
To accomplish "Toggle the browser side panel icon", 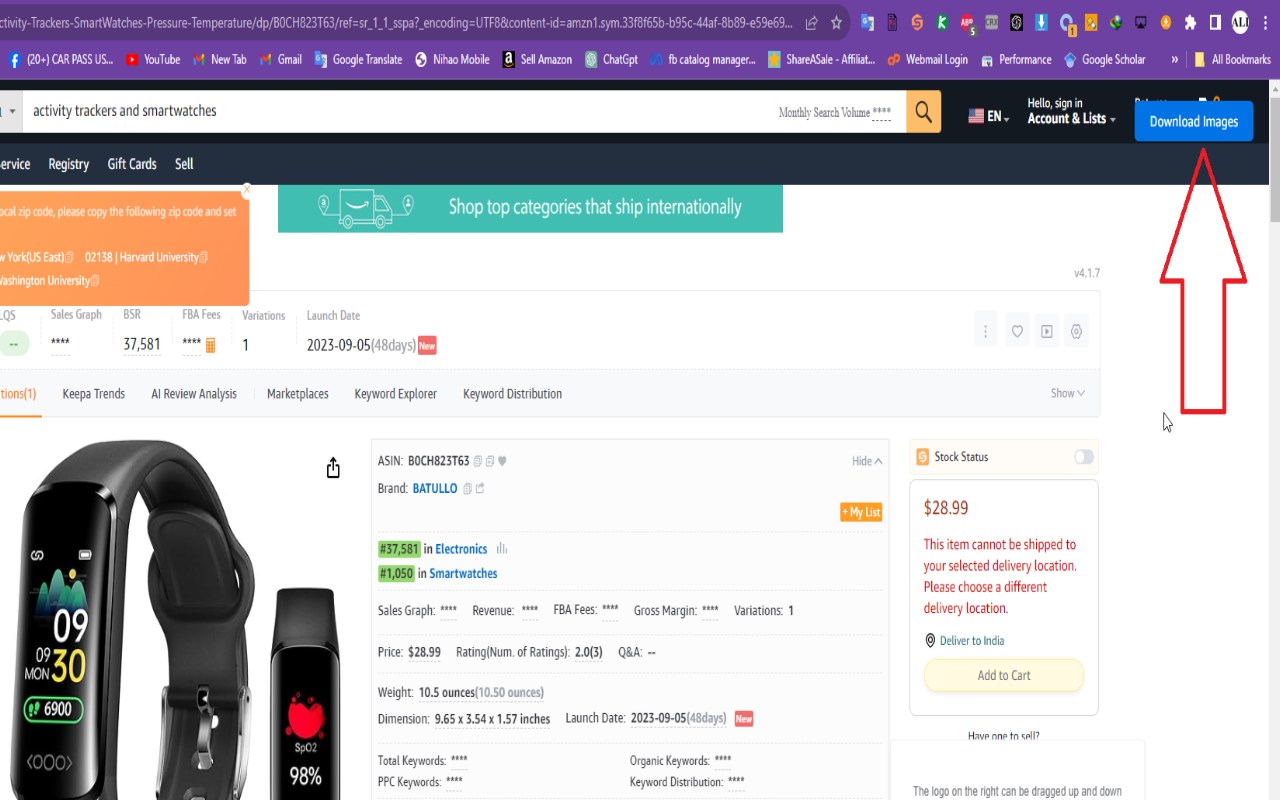I will point(1215,22).
